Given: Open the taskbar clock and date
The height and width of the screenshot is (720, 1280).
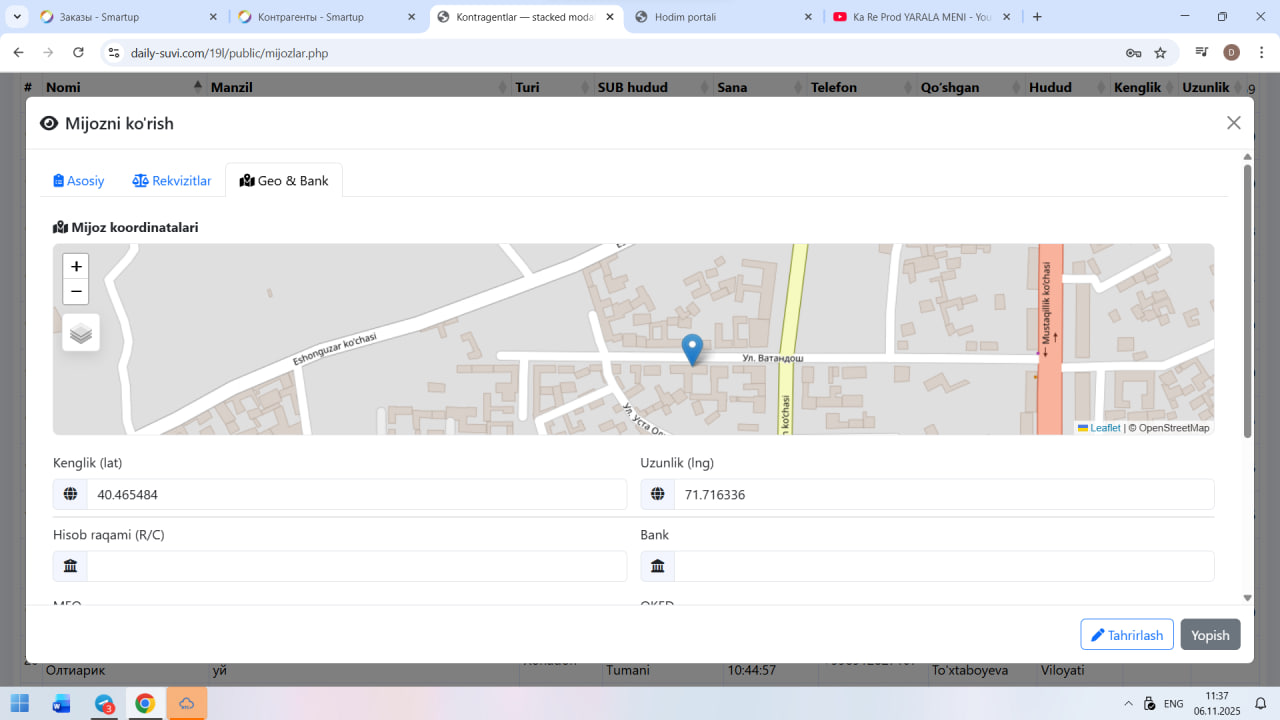Looking at the screenshot, I should pyautogui.click(x=1217, y=703).
